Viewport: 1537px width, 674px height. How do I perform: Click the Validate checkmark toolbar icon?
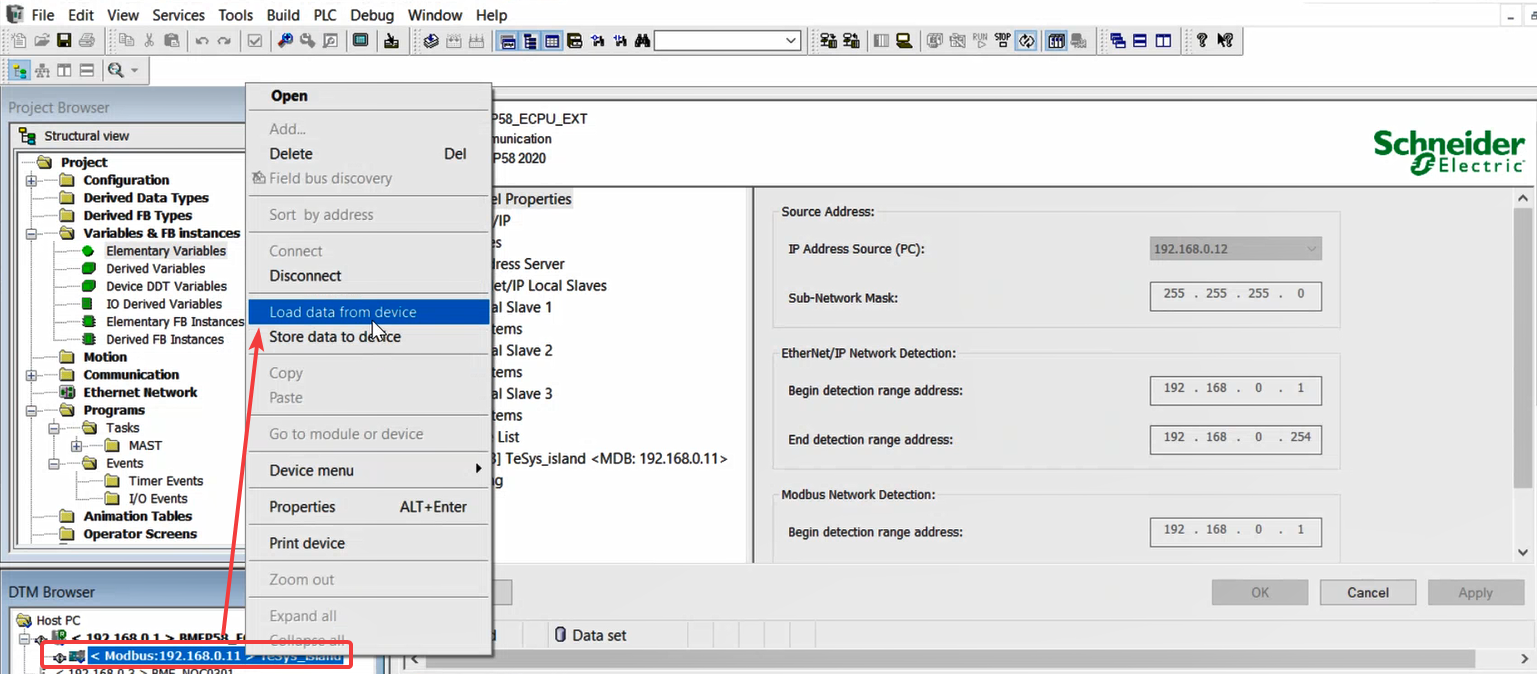pyautogui.click(x=254, y=41)
